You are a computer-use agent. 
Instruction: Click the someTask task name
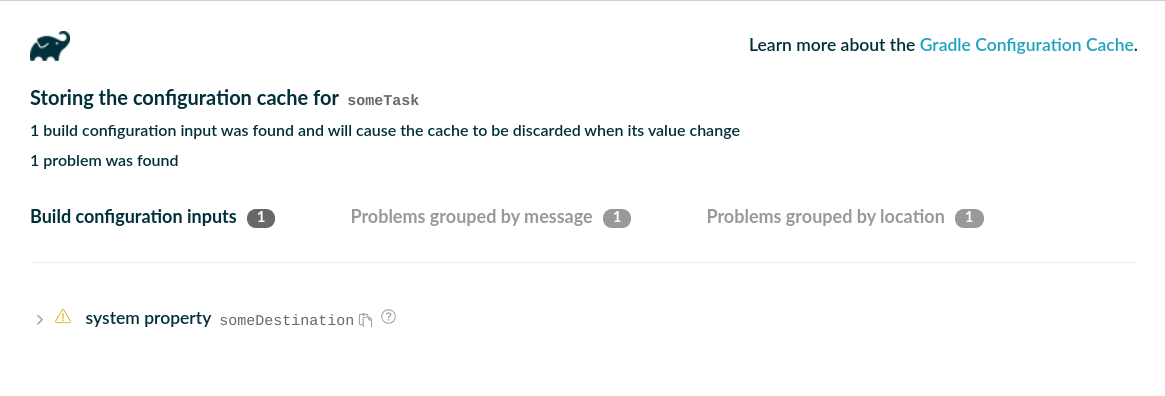(383, 100)
